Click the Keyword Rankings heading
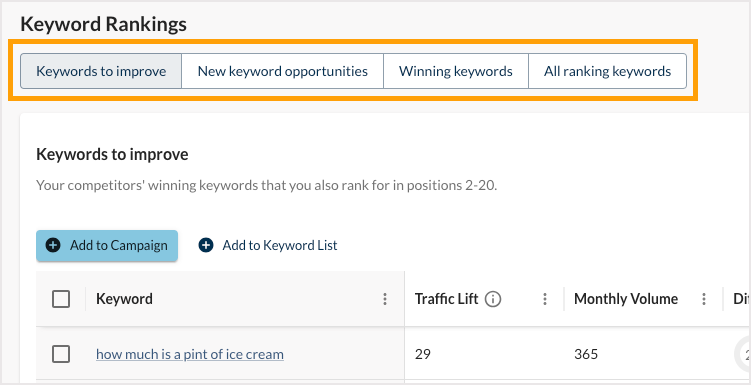The image size is (751, 385). 103,24
